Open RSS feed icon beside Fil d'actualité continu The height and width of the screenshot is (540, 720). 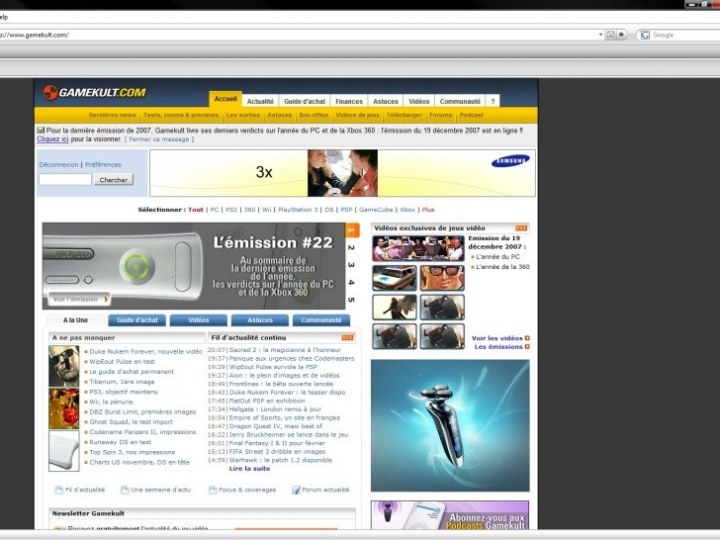pos(348,338)
